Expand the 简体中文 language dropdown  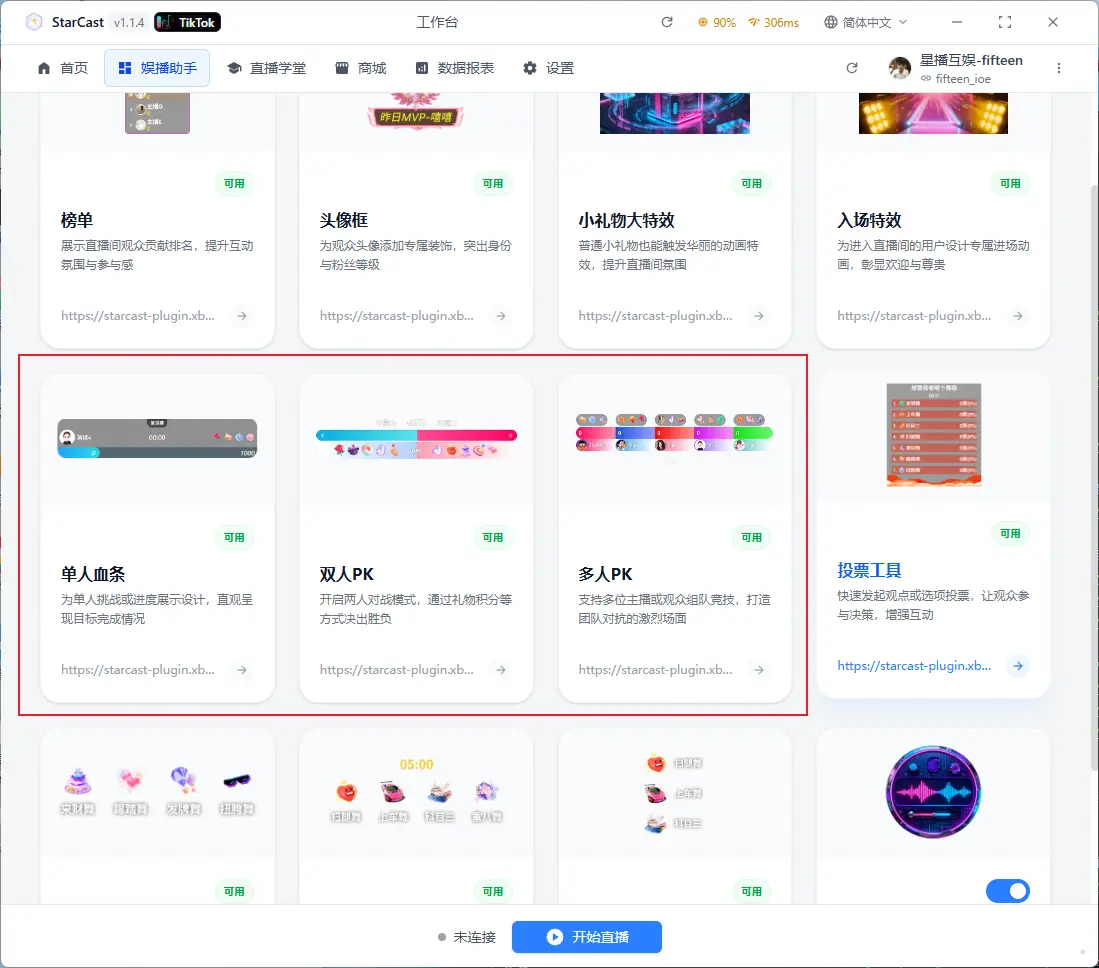coord(865,22)
